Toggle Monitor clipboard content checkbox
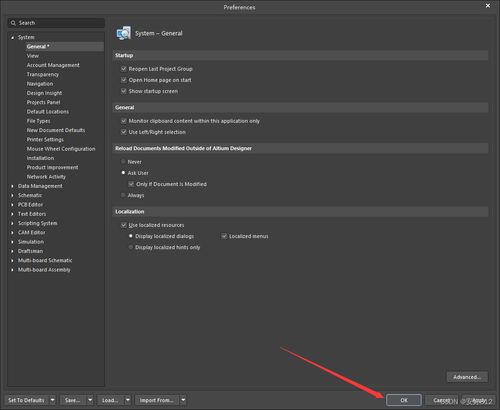Viewport: 500px width, 410px height. pos(123,121)
